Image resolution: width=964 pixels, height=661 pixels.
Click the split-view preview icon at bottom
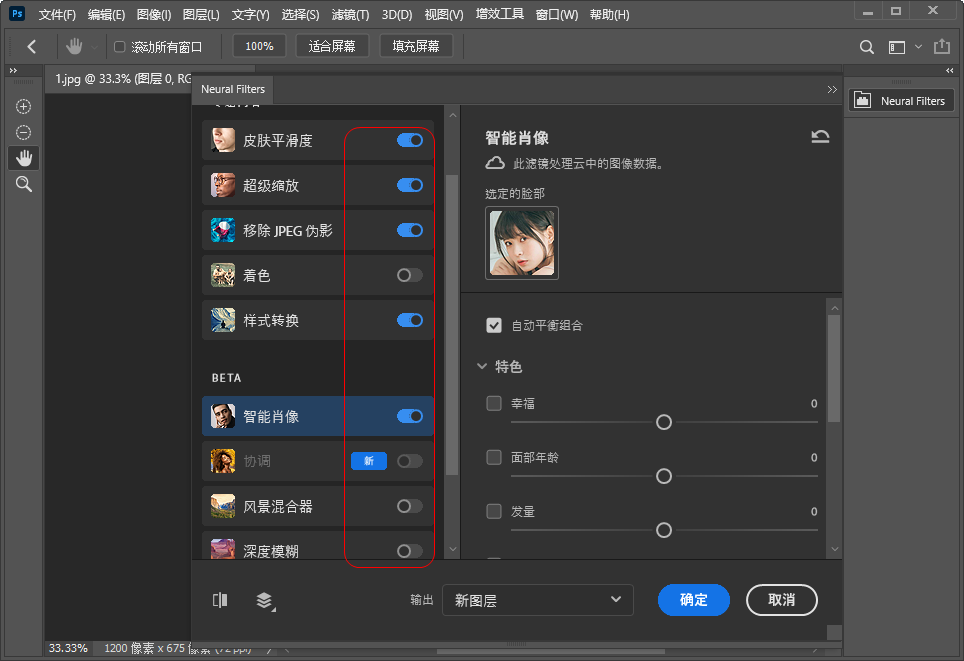click(x=220, y=599)
